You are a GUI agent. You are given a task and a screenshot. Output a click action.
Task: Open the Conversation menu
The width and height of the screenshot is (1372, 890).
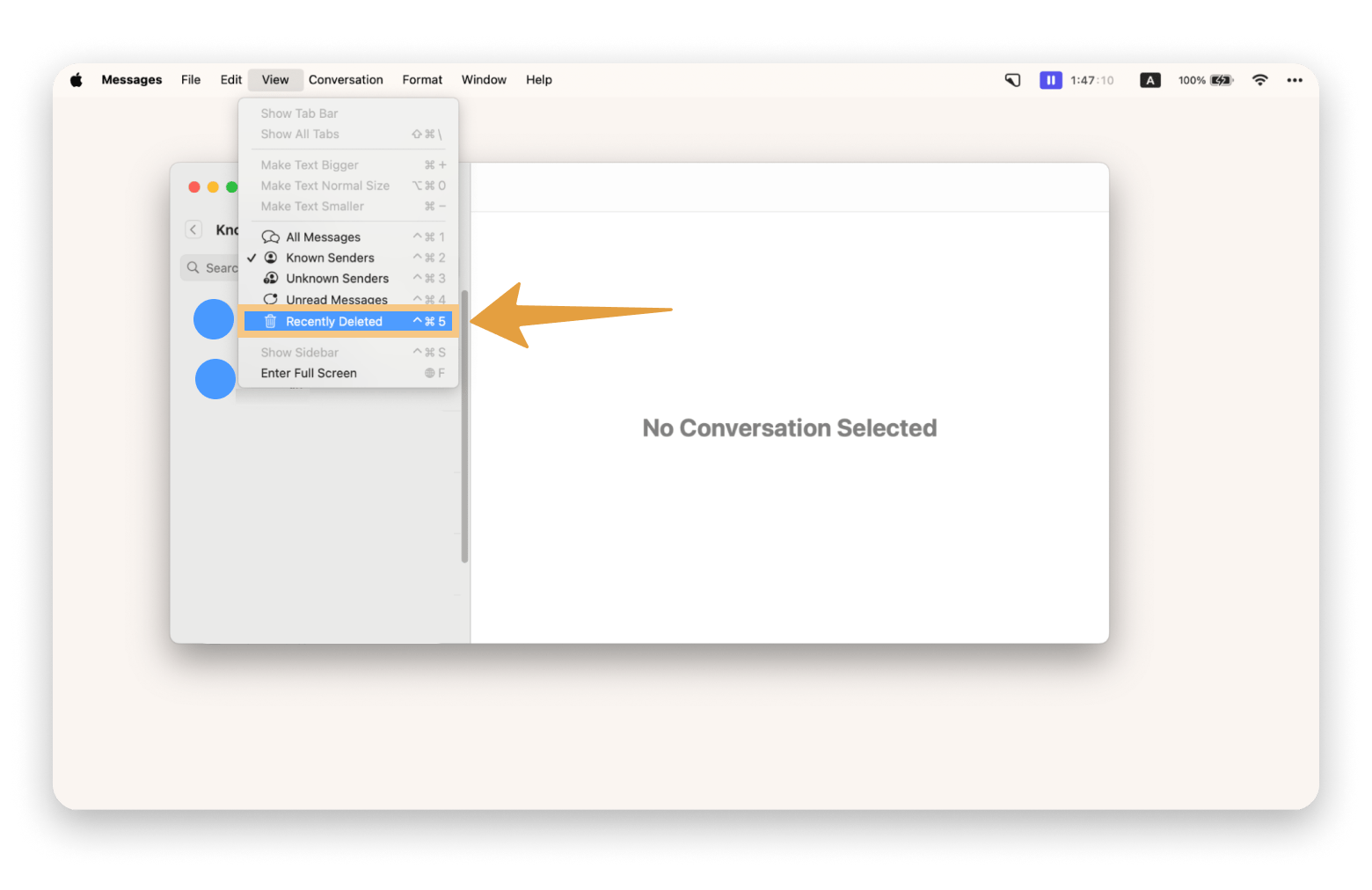coord(346,80)
